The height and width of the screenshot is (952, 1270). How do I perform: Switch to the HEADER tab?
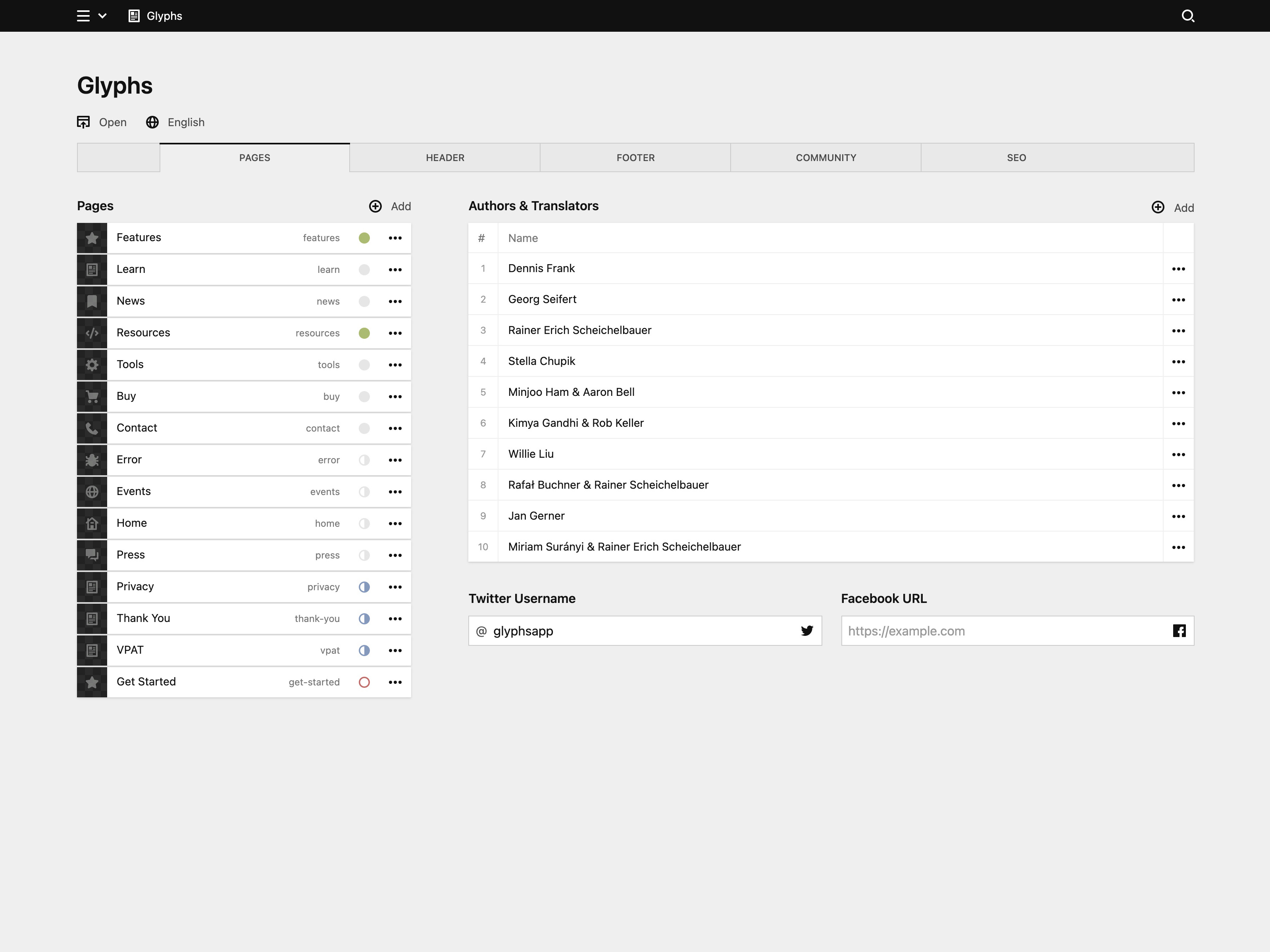click(x=445, y=158)
